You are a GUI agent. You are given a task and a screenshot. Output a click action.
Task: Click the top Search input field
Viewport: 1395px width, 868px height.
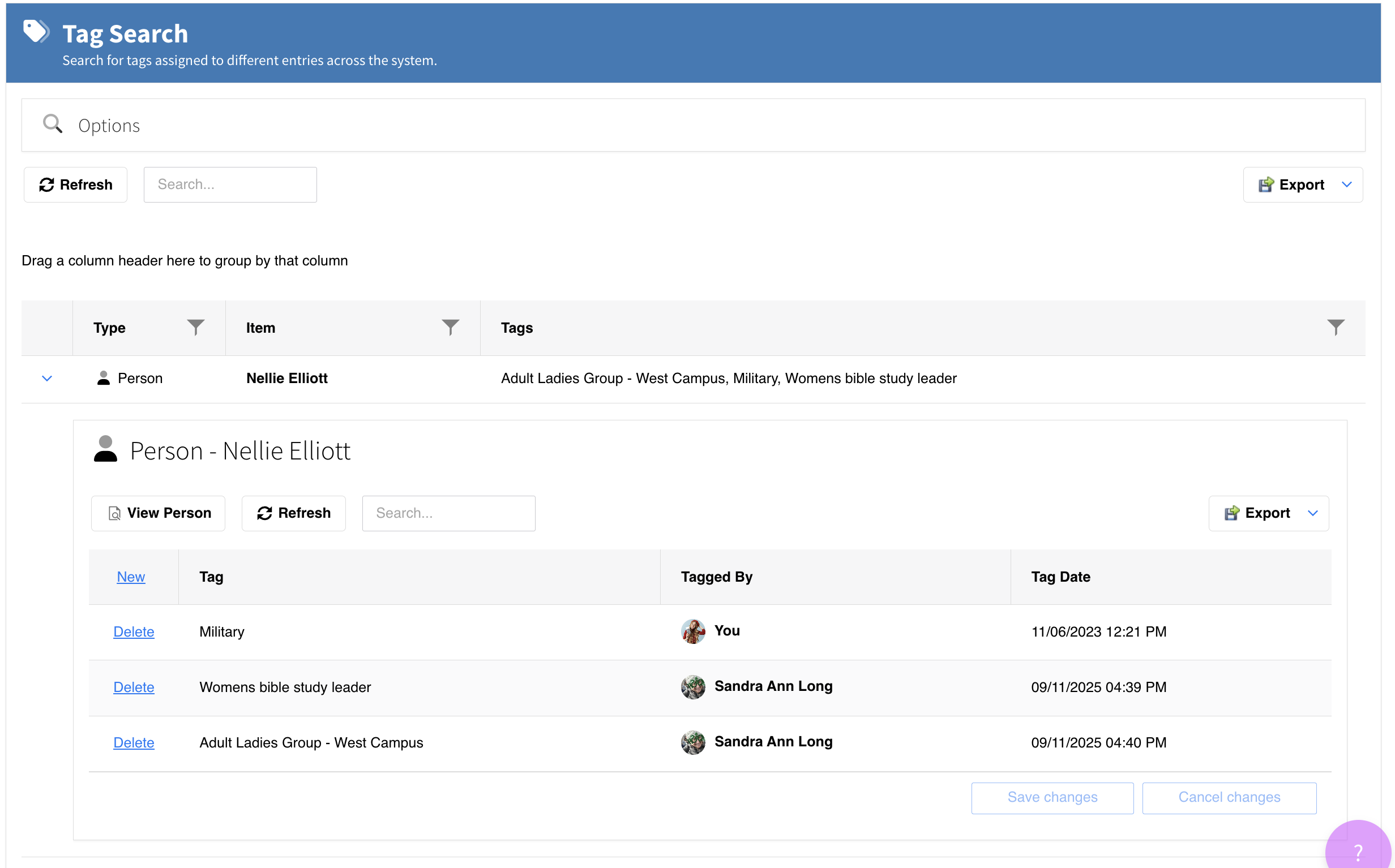point(230,184)
